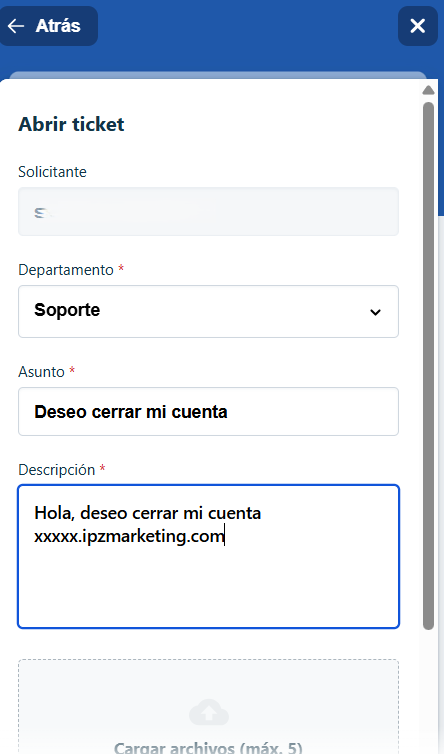Click the Solicitante field
The height and width of the screenshot is (754, 444).
point(208,212)
